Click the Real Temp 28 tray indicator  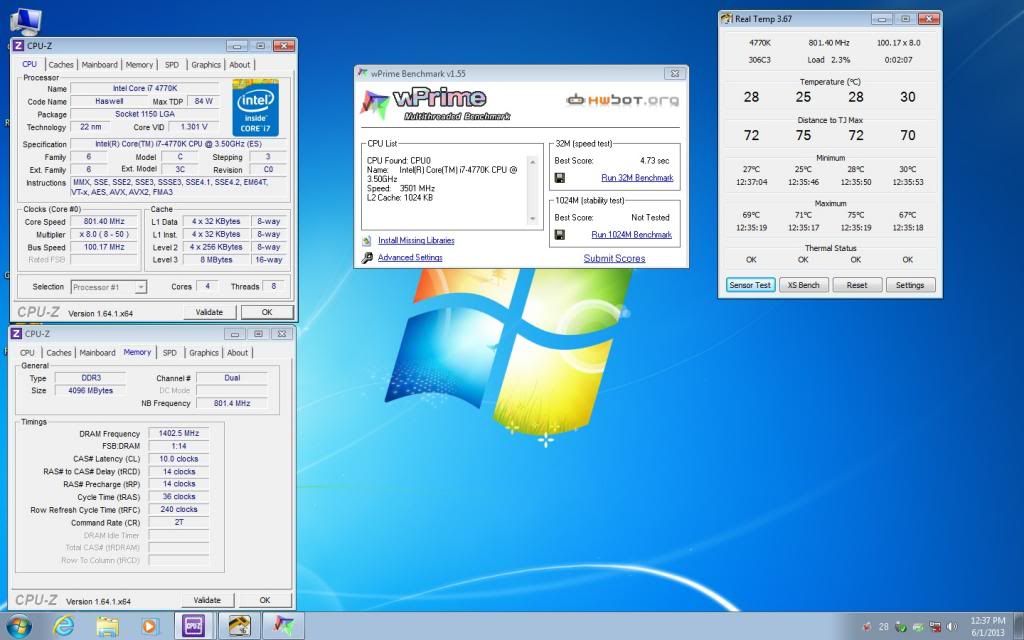884,627
